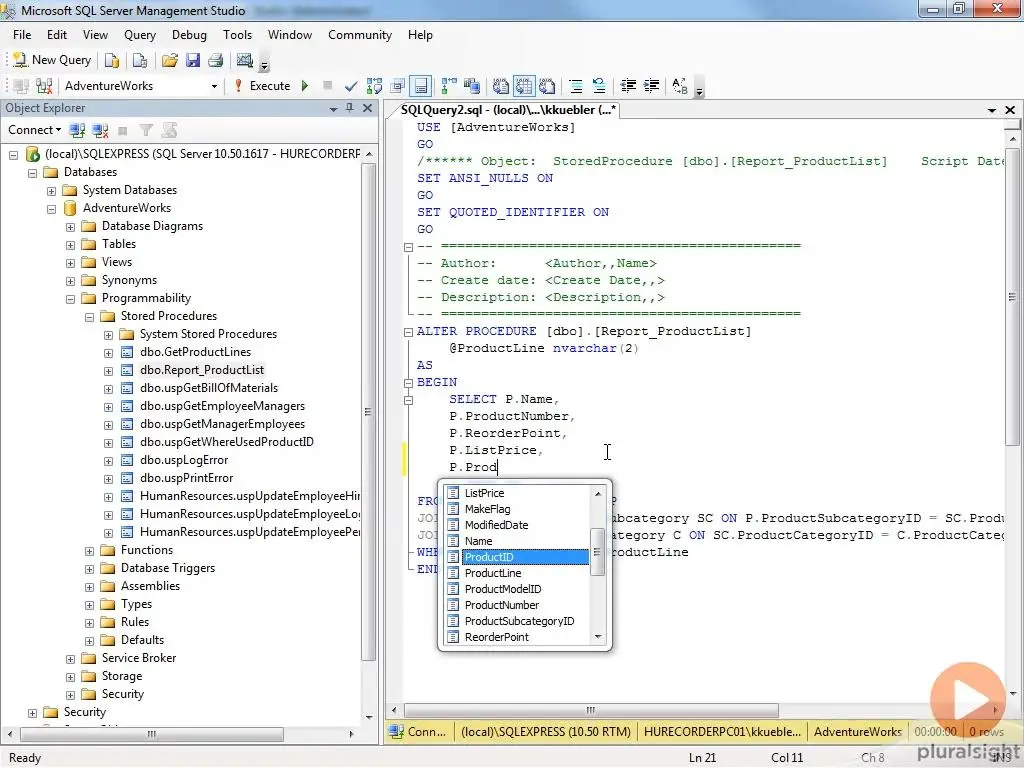Click the green Debug play icon

[305, 86]
